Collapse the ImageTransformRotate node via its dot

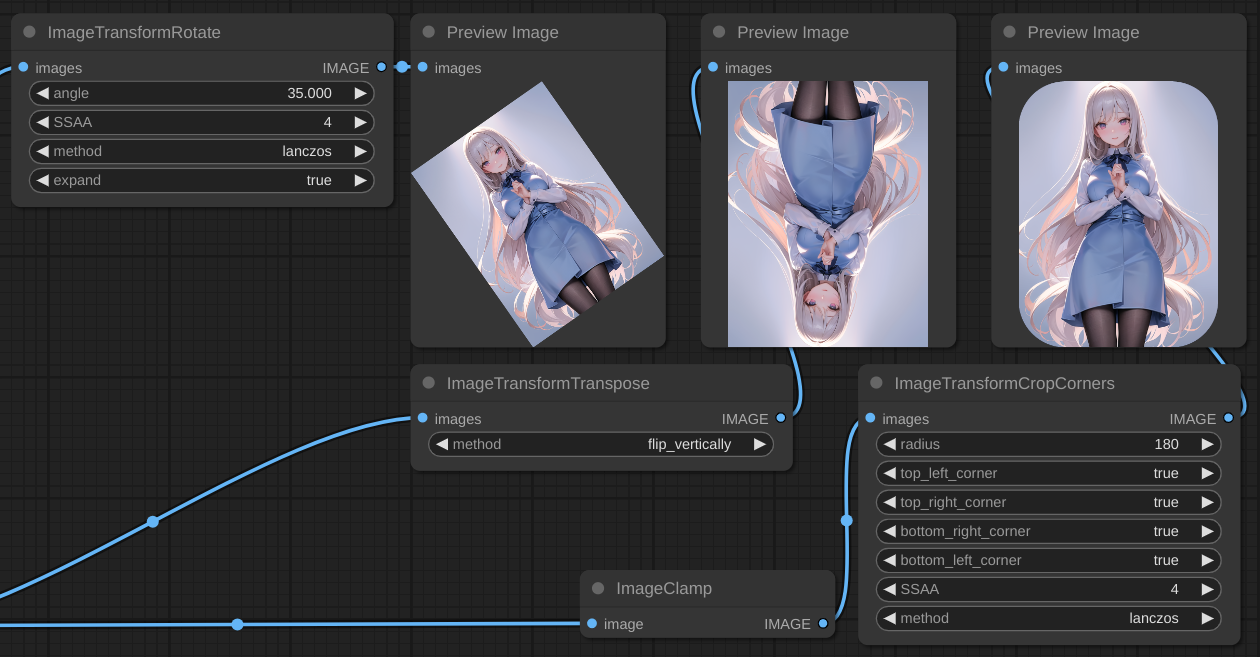[x=29, y=32]
